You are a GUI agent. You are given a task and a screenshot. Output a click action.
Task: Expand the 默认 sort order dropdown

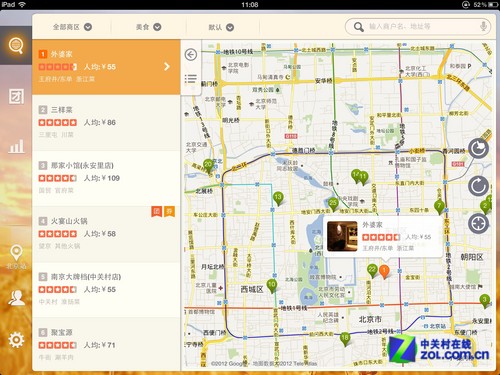221,27
